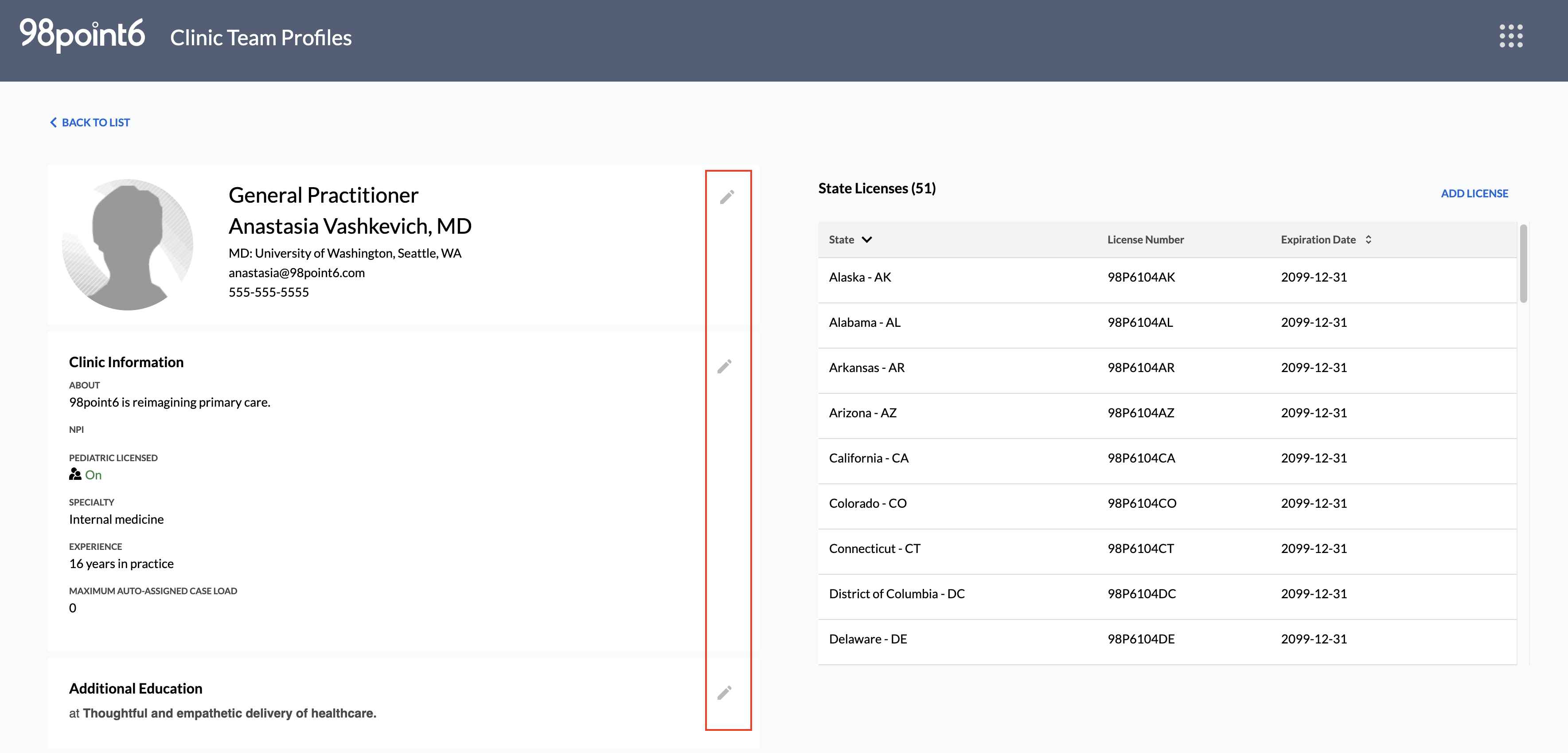Sort by Expiration Date arrows

point(1369,239)
